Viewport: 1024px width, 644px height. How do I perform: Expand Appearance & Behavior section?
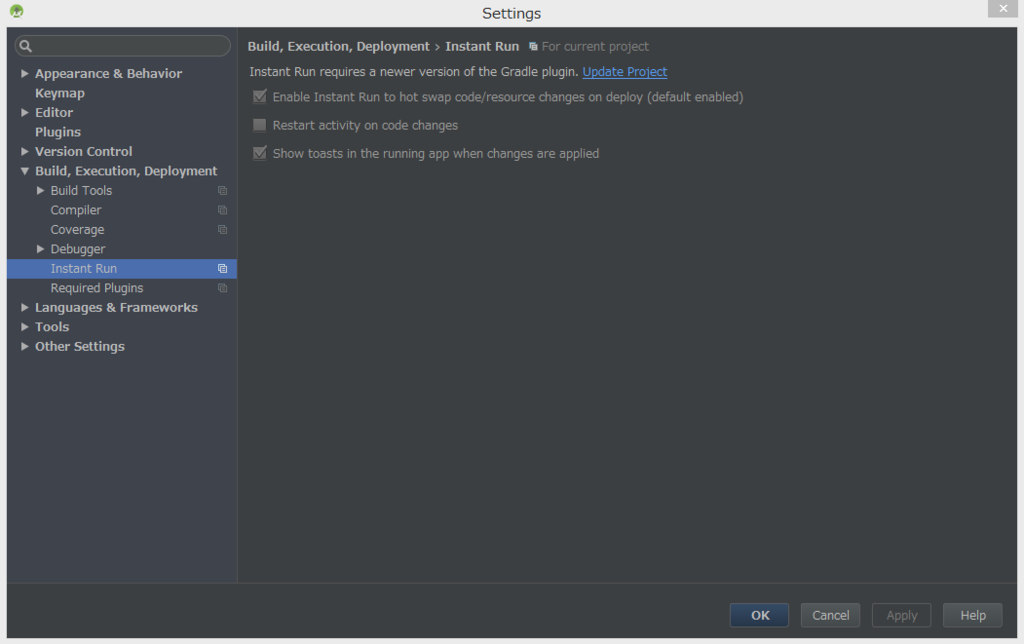(25, 73)
